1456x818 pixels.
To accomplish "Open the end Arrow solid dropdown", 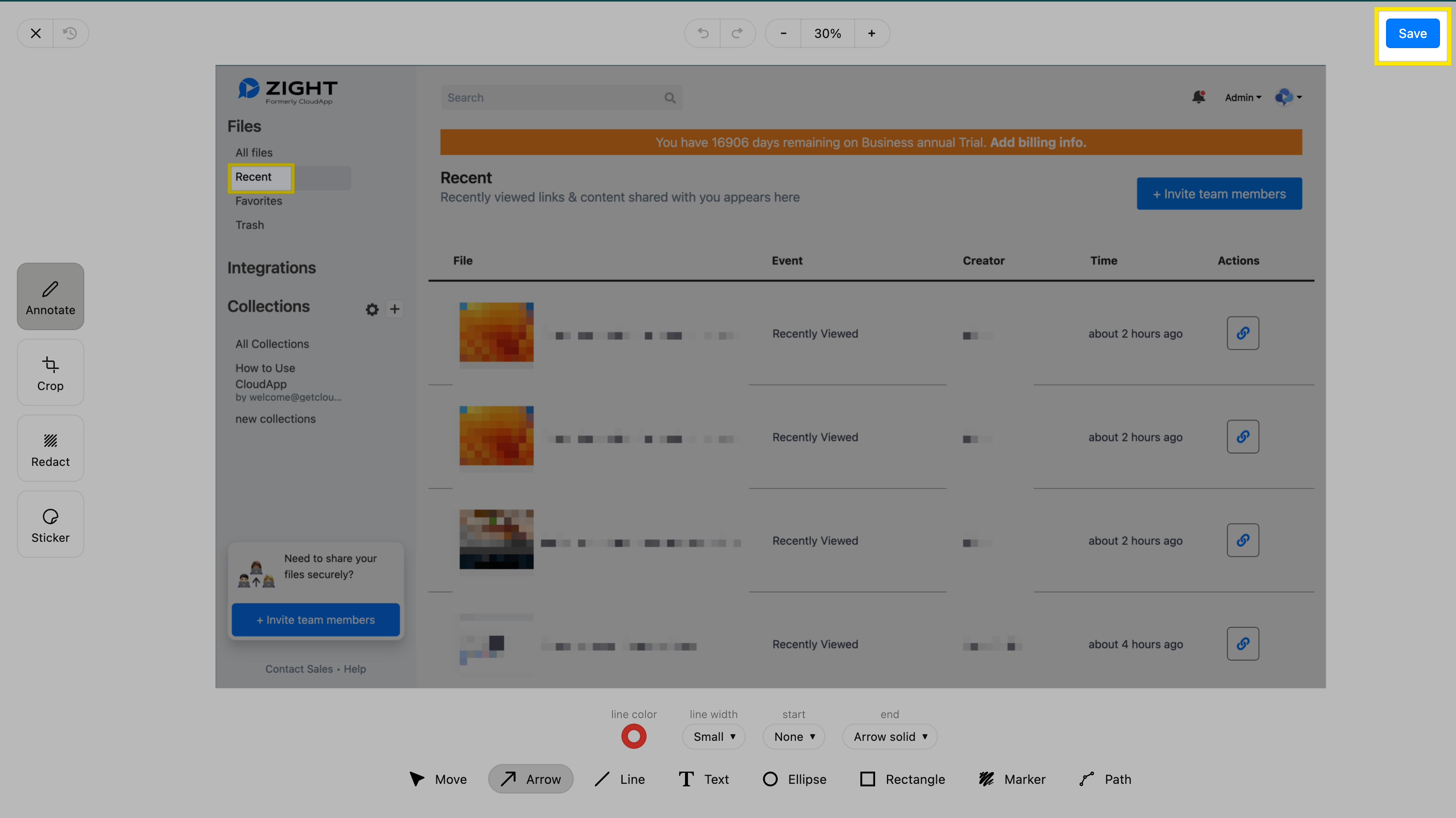I will tap(889, 737).
